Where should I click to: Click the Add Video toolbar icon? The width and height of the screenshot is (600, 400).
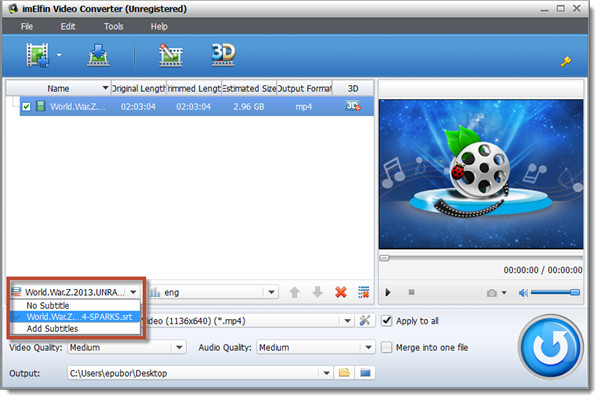point(38,55)
